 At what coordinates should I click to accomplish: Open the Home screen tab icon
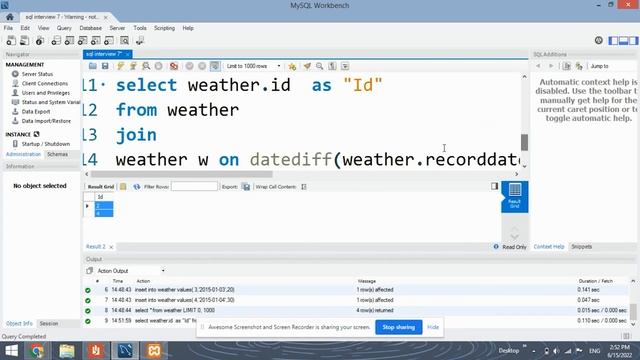pyautogui.click(x=9, y=17)
